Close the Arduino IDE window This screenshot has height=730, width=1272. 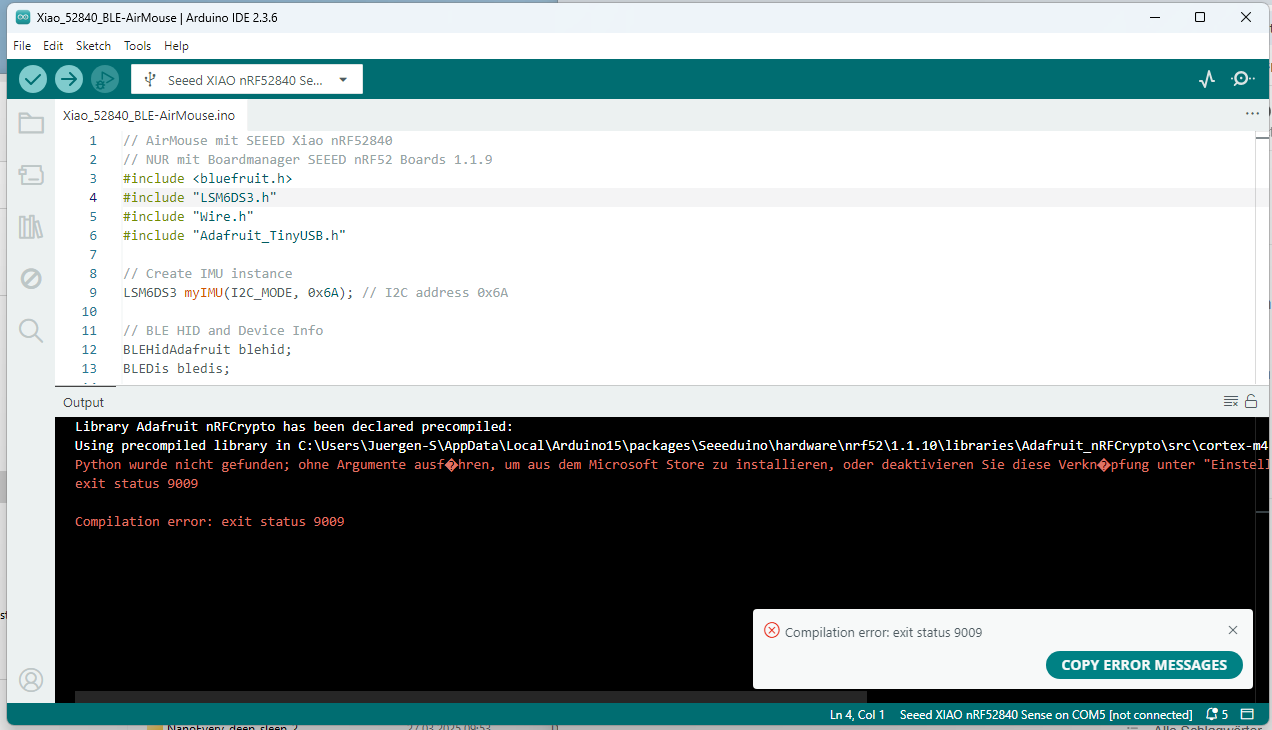[x=1246, y=17]
